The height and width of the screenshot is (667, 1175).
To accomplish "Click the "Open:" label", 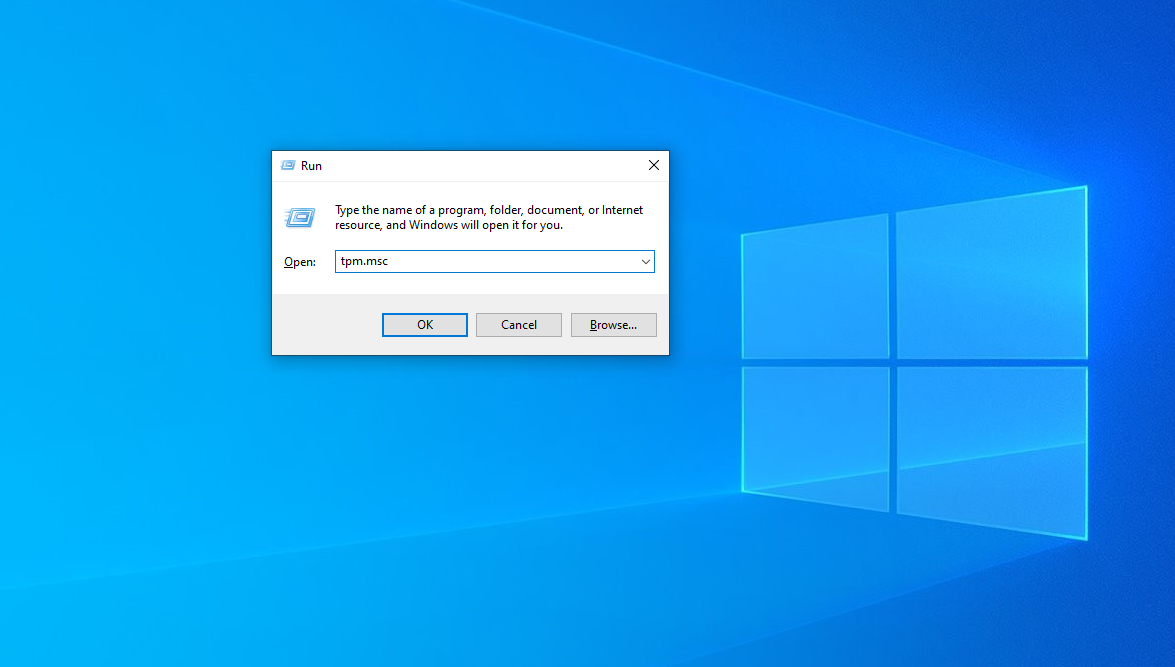I will [x=299, y=262].
